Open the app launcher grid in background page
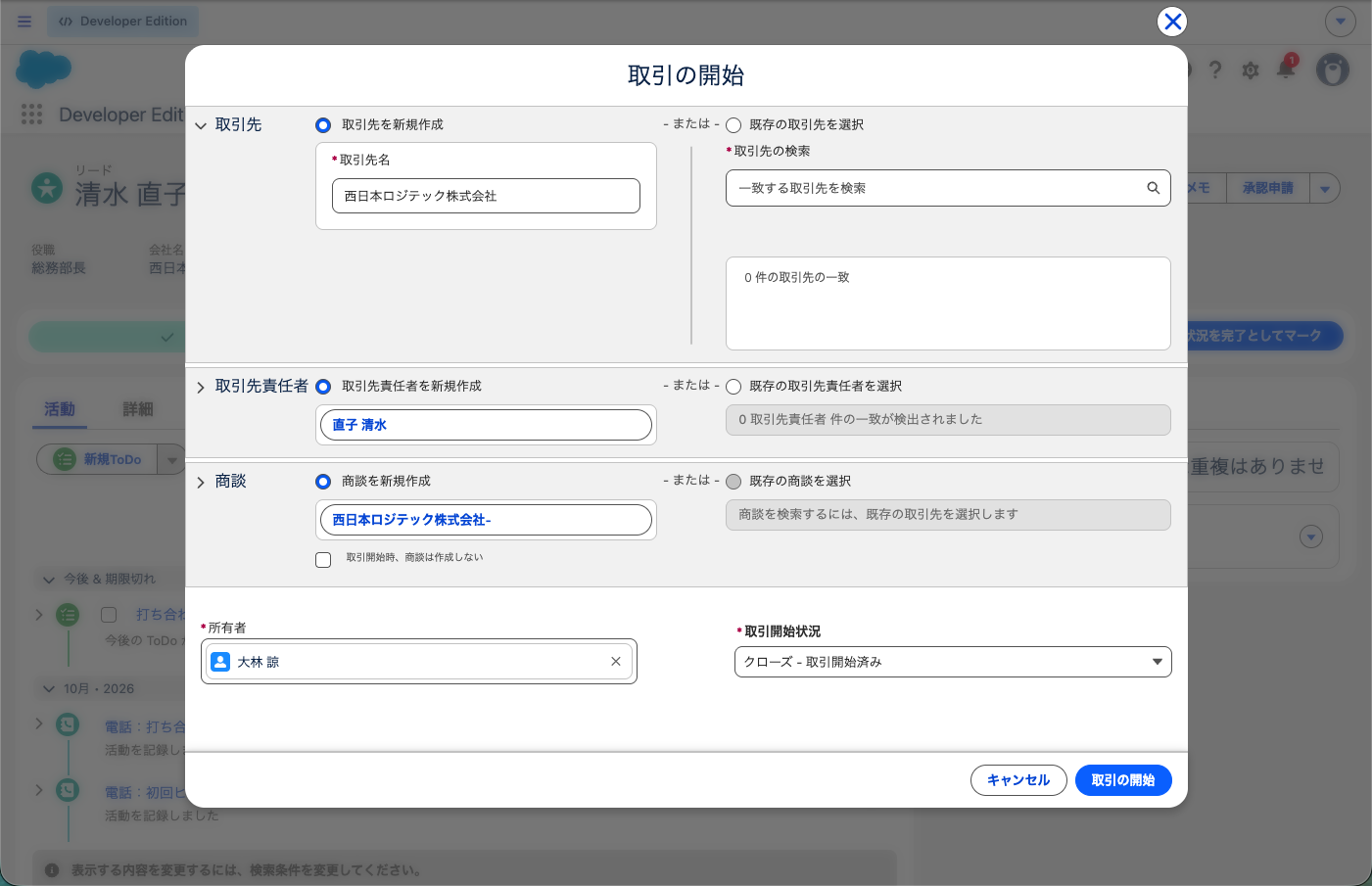Screen dimensions: 1372x886 (32, 115)
